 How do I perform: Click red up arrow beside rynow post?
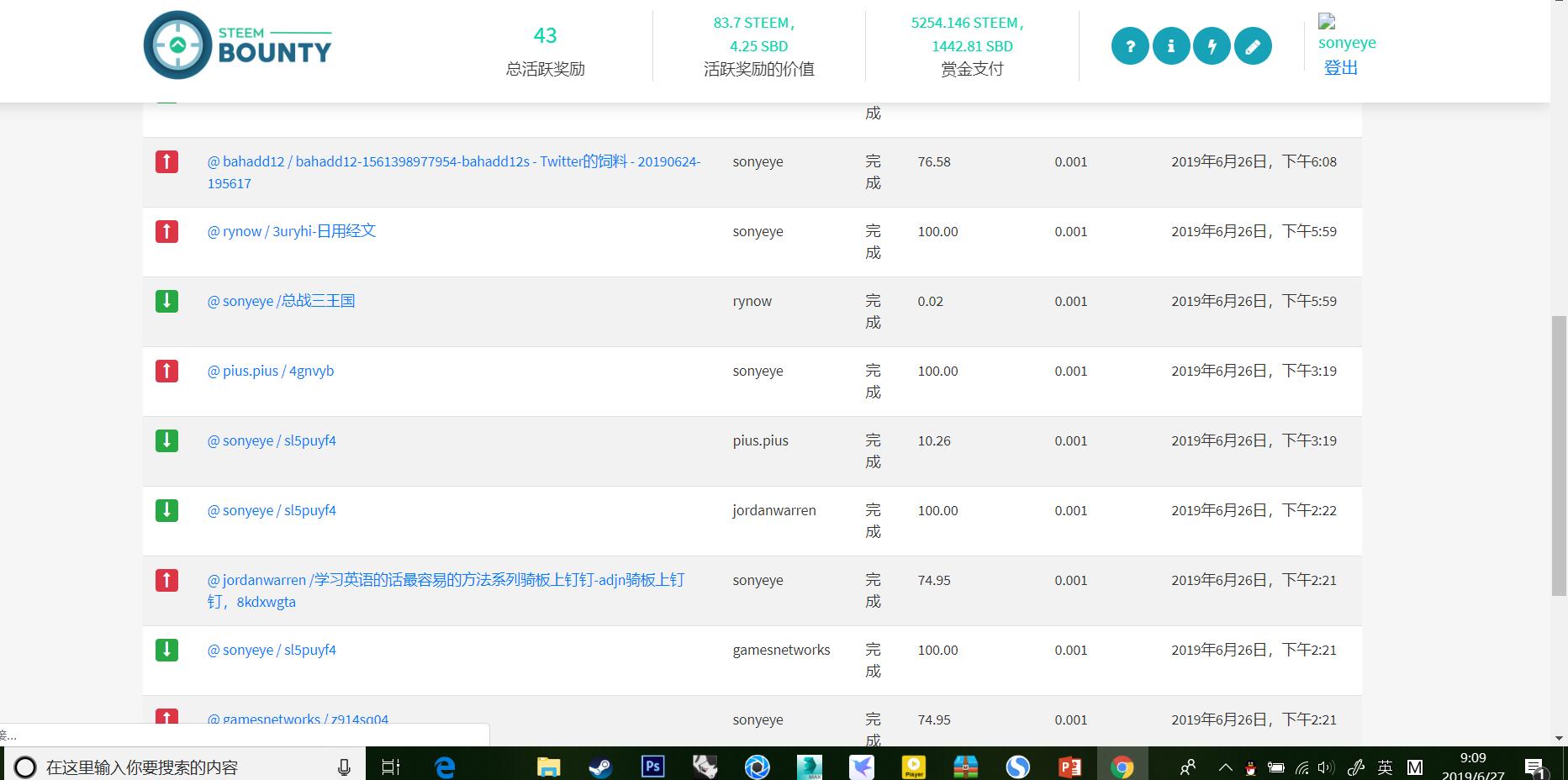click(166, 231)
